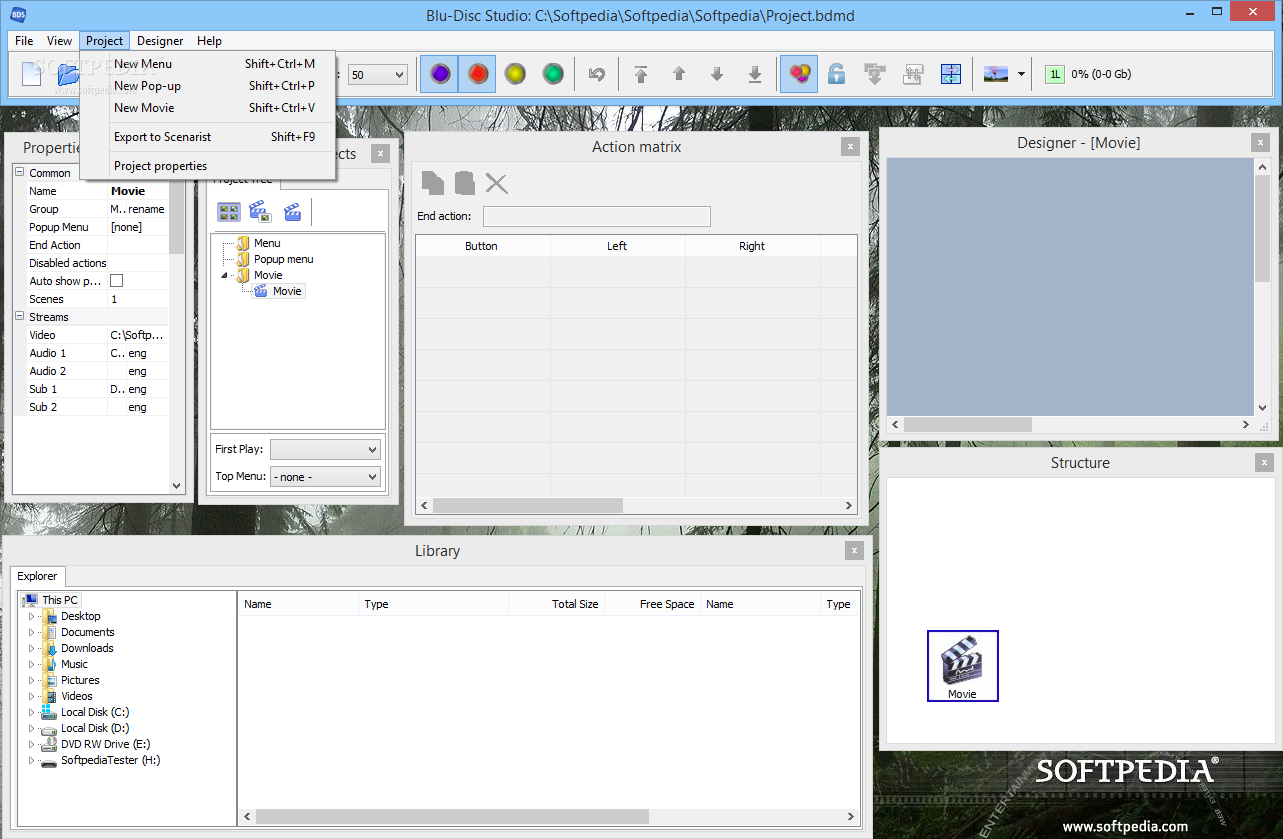
Task: Click the move-to-bottom arrow icon
Action: [x=755, y=74]
